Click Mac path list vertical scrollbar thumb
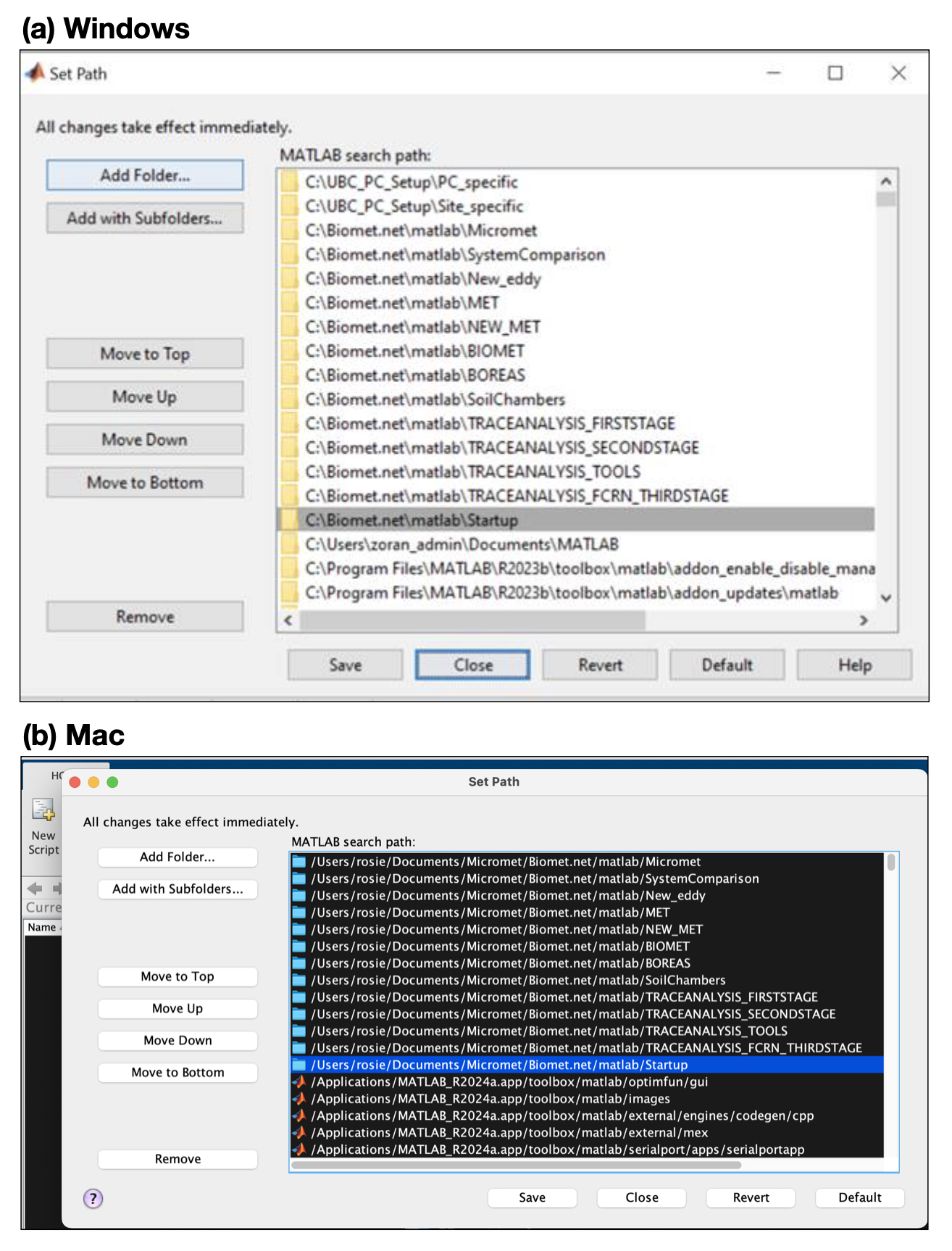The height and width of the screenshot is (1251, 952). point(891,862)
